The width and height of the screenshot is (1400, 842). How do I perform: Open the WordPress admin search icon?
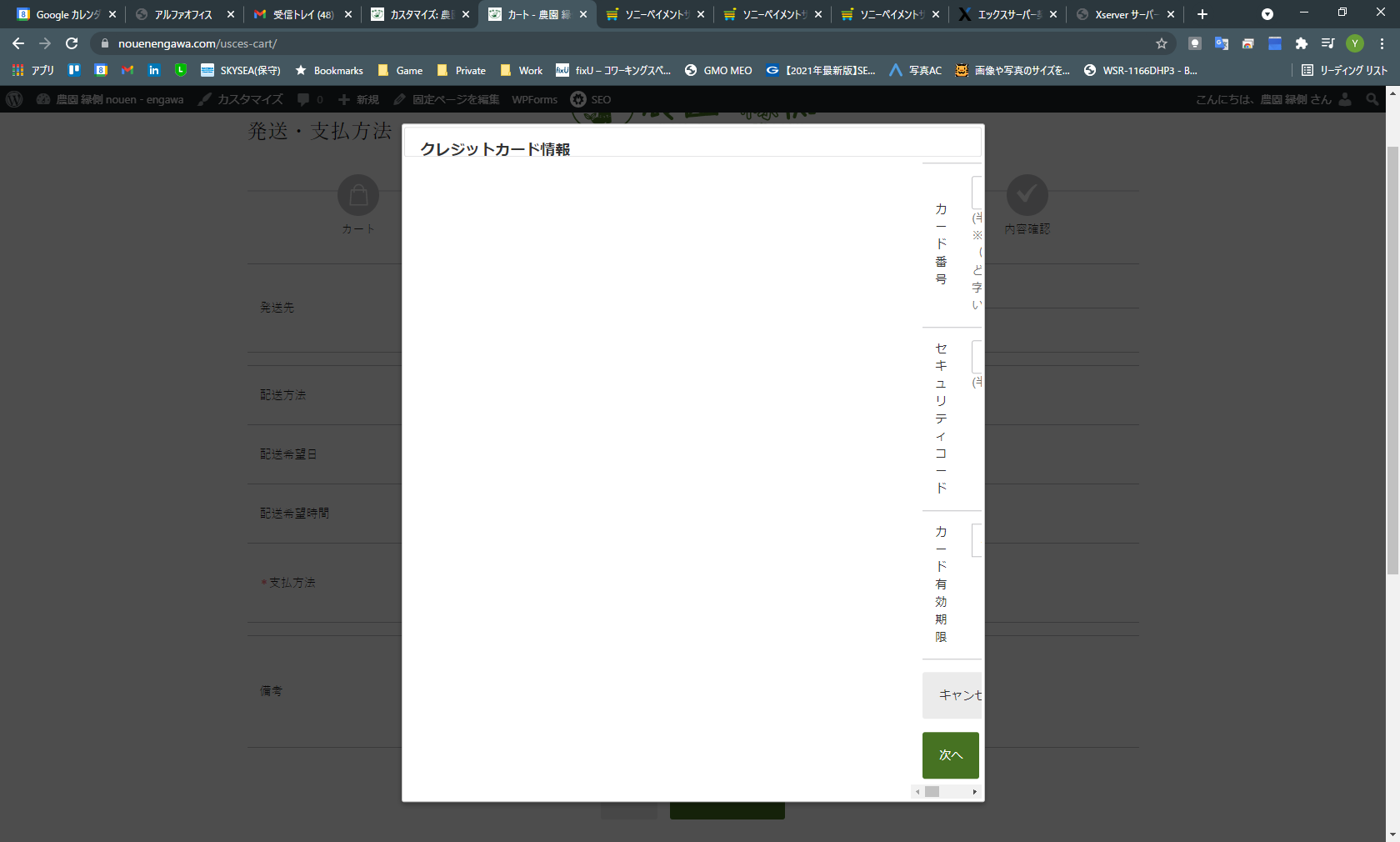[1372, 99]
